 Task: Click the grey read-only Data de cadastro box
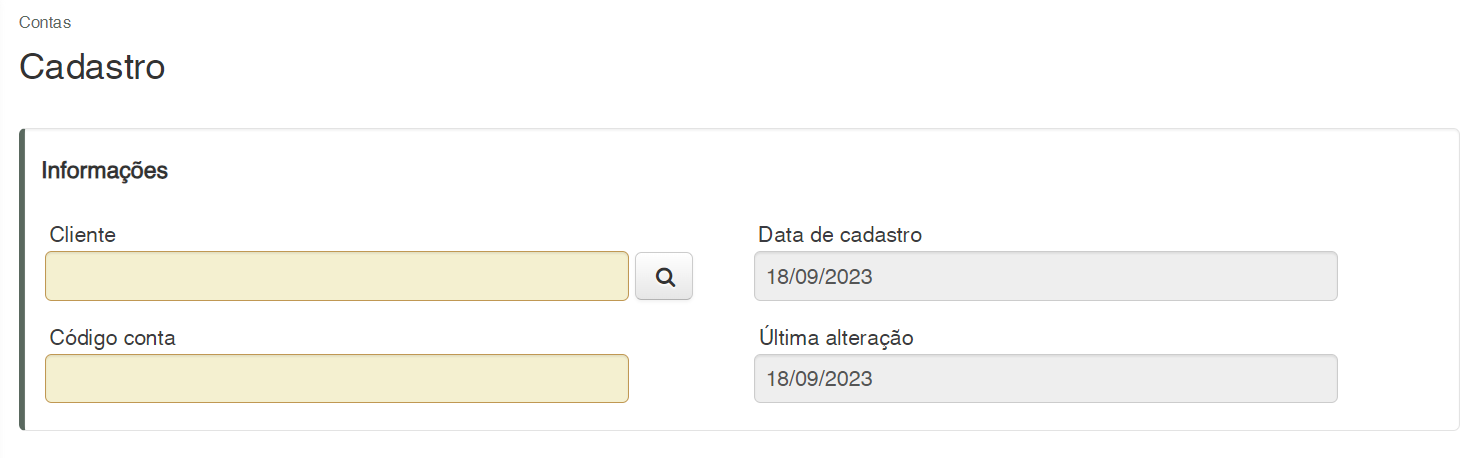[1045, 276]
